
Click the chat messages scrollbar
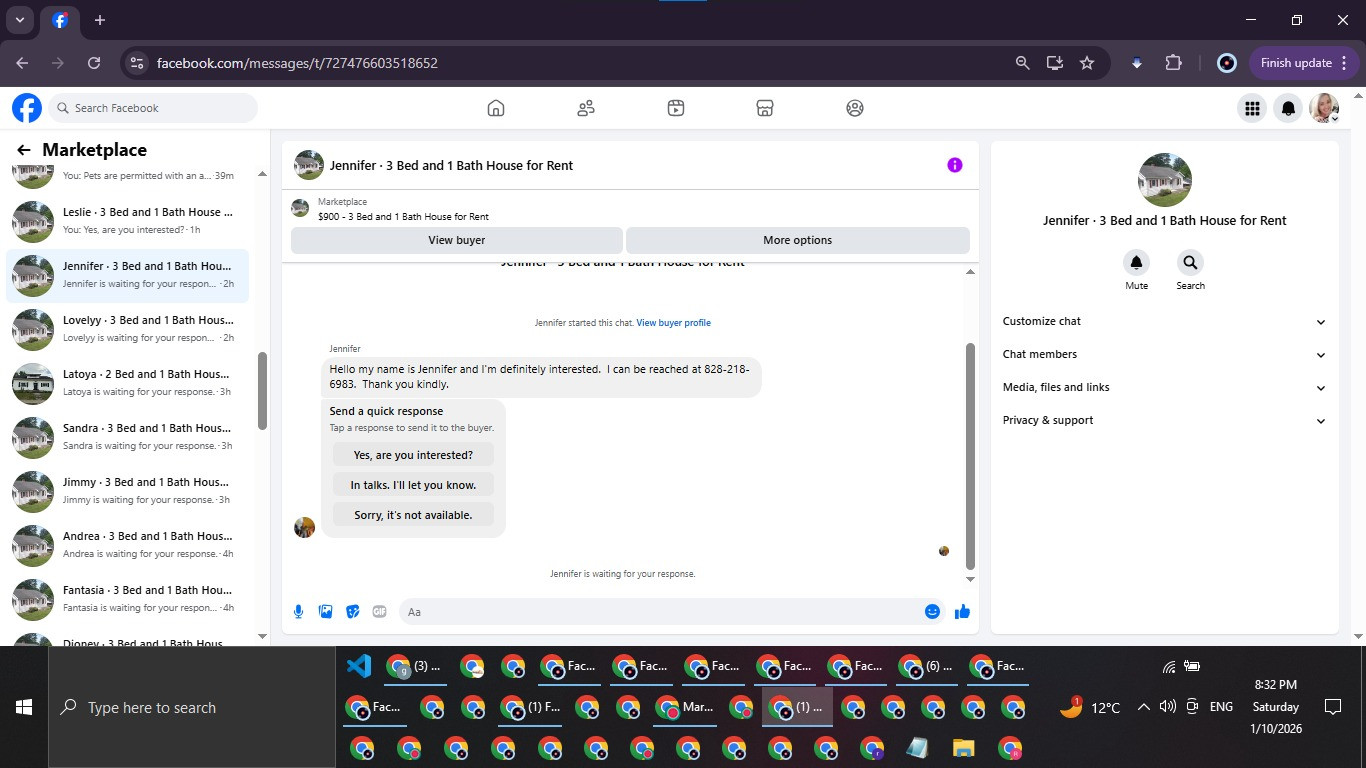[x=970, y=455]
